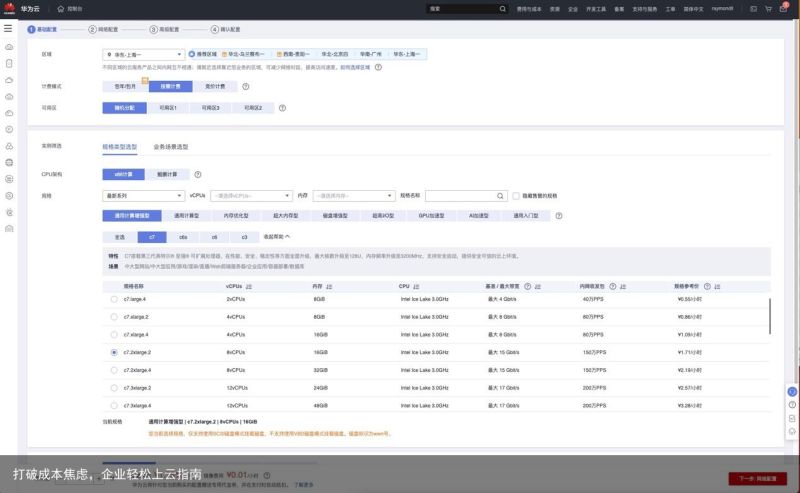Viewport: 800px width, 493px height.
Task: Click the screen icon left of the cart
Action: click(x=754, y=9)
